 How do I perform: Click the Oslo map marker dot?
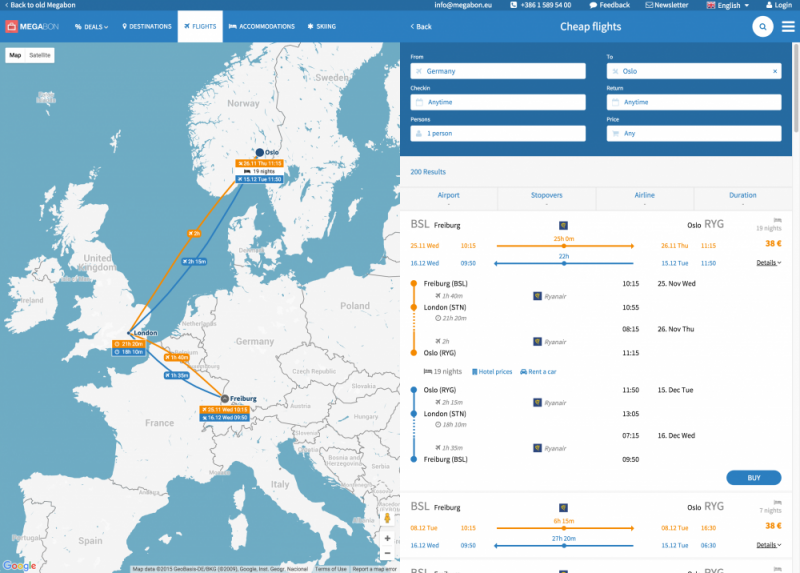click(x=260, y=152)
